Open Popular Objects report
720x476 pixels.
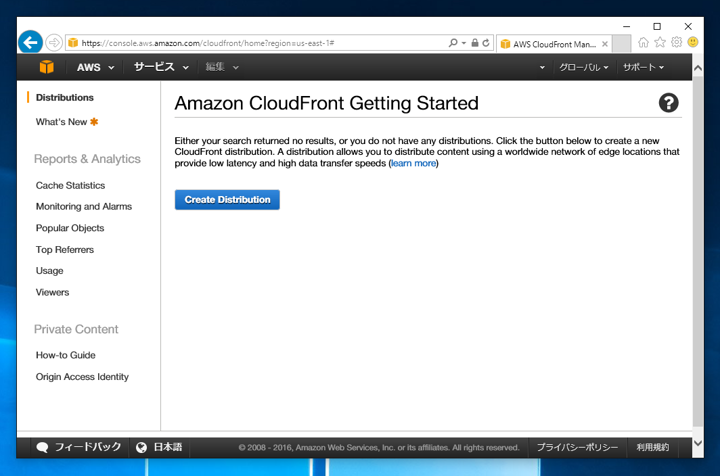(x=70, y=228)
